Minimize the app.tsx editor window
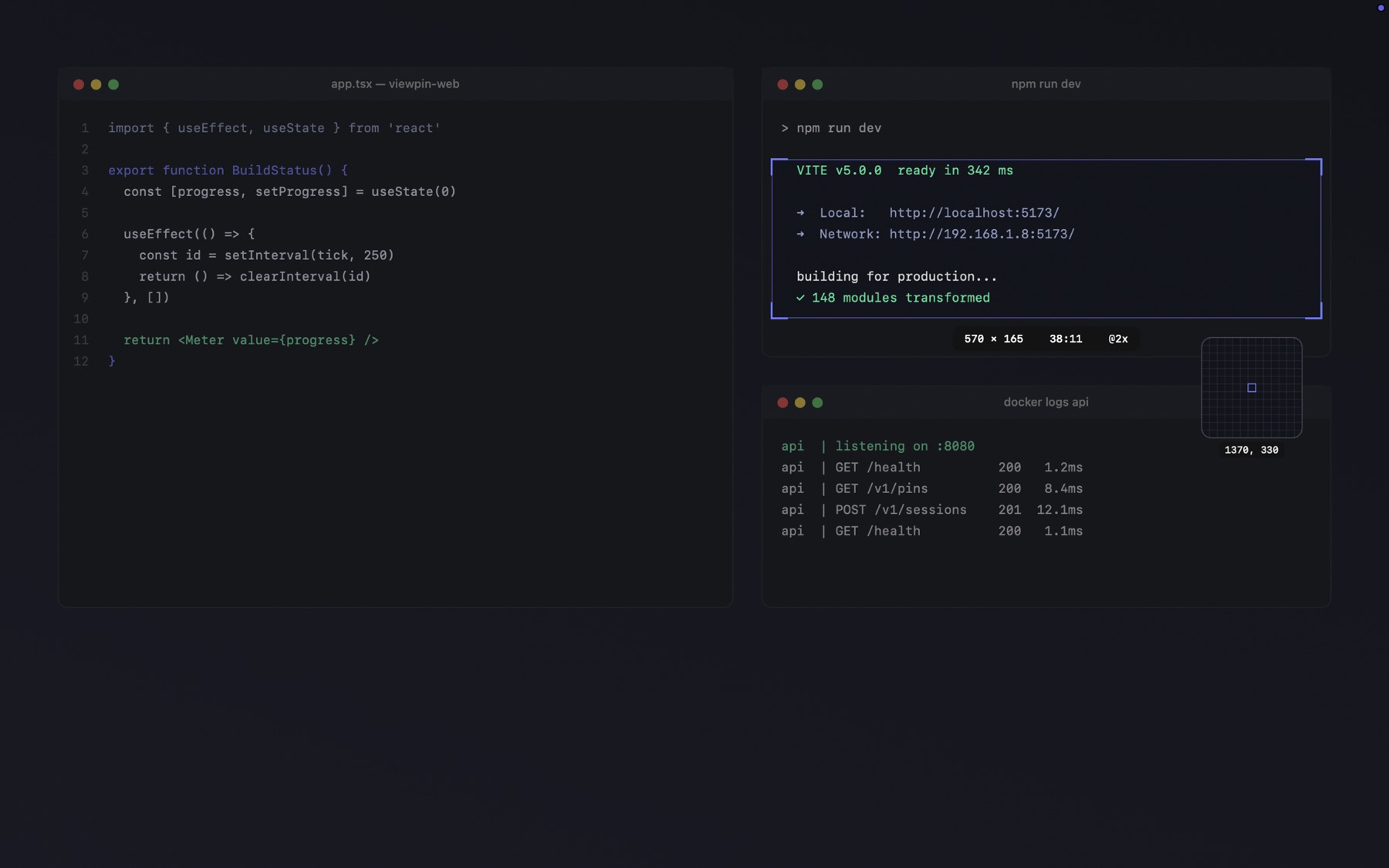 [96, 85]
